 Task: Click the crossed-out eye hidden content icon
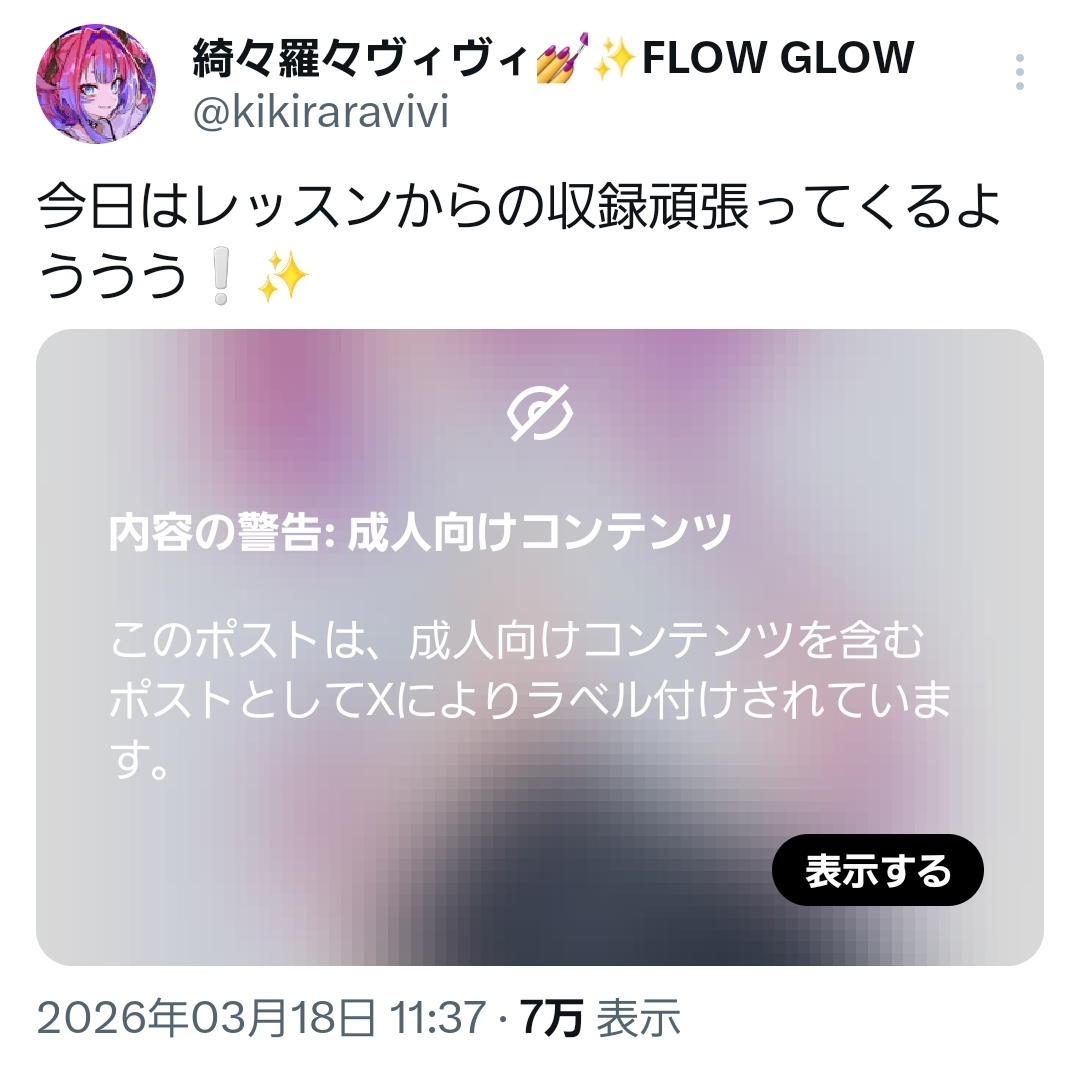pyautogui.click(x=540, y=412)
